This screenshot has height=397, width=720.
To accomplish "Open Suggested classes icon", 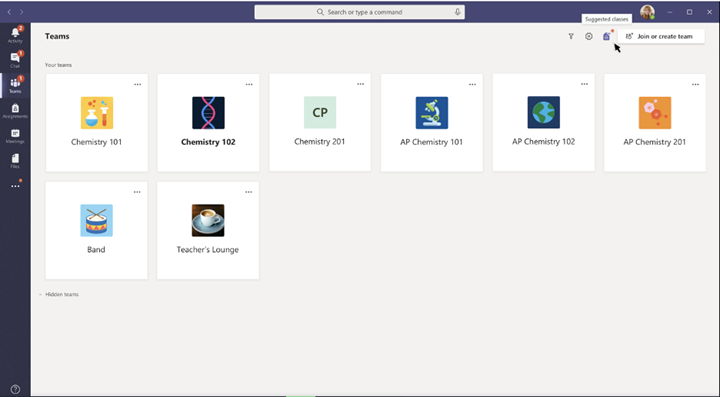I will 607,36.
